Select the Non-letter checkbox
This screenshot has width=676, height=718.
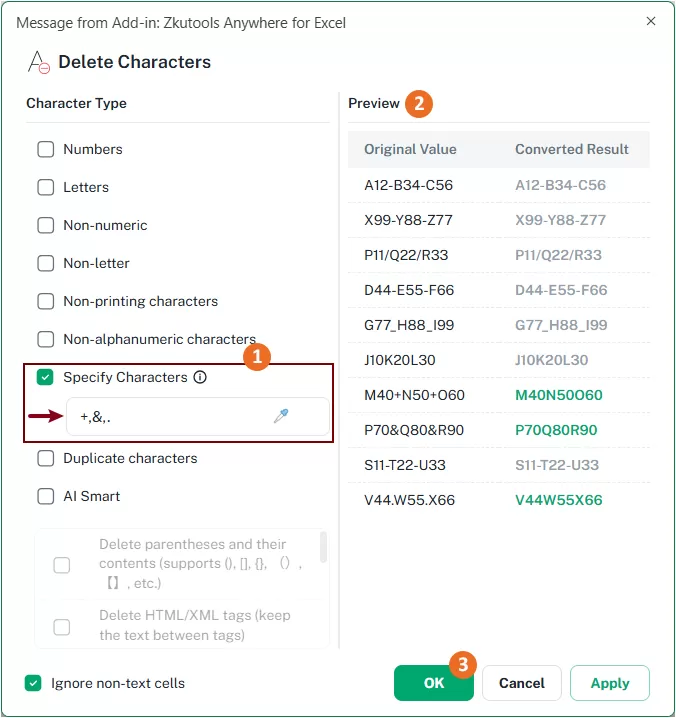point(45,263)
